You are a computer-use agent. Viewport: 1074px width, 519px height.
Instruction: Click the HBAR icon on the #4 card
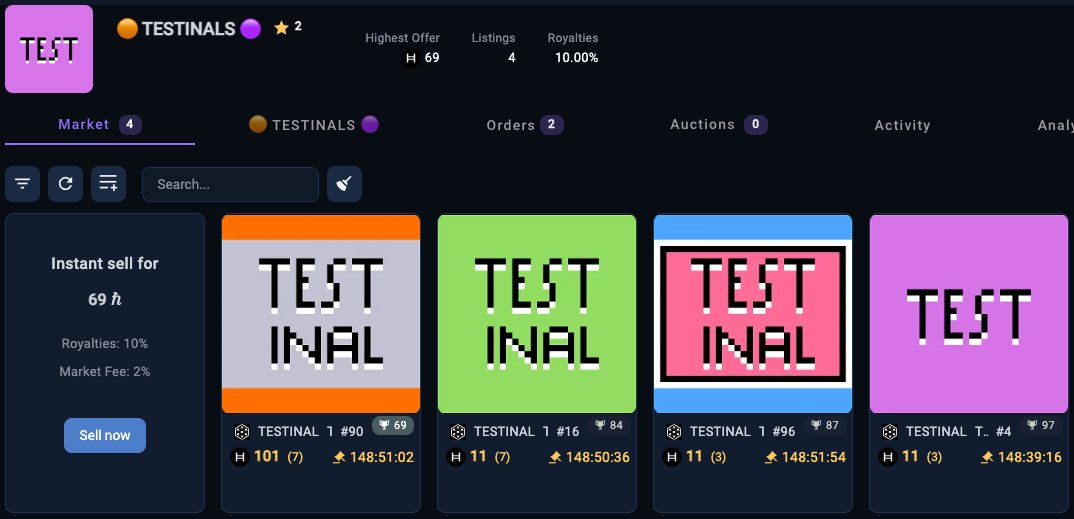(888, 457)
